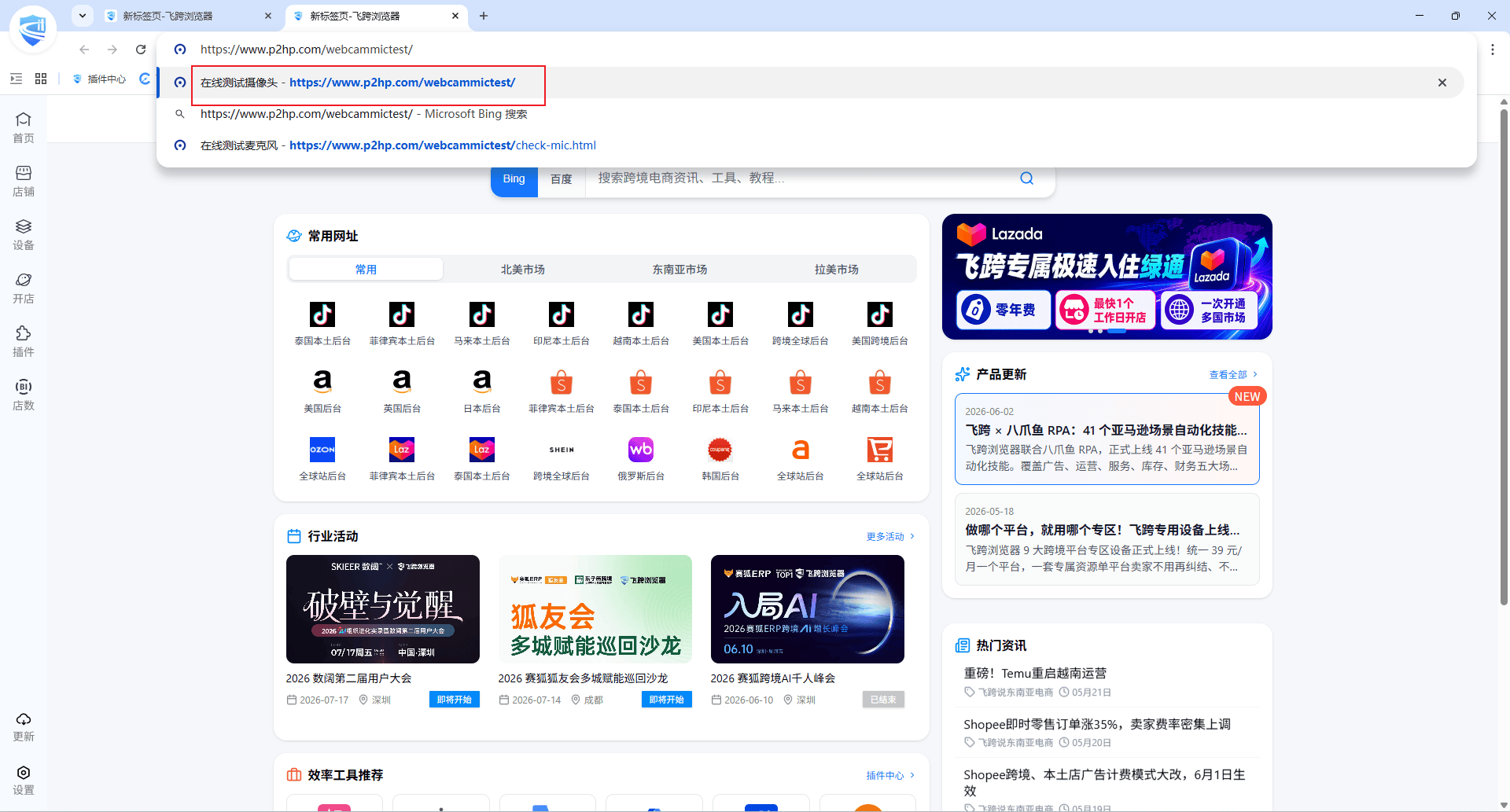Expand 查看全部 in 产品更新
Screen dimensions: 1510x812
point(1232,375)
